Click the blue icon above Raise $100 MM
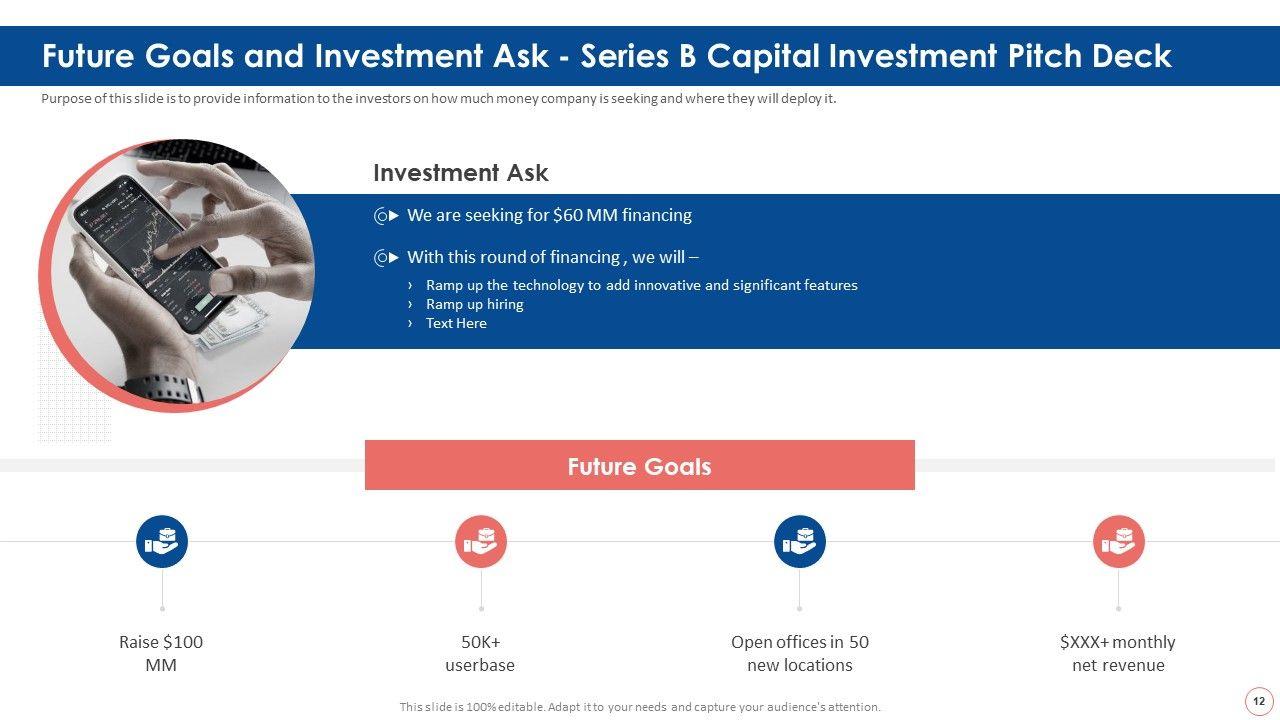 pyautogui.click(x=162, y=542)
